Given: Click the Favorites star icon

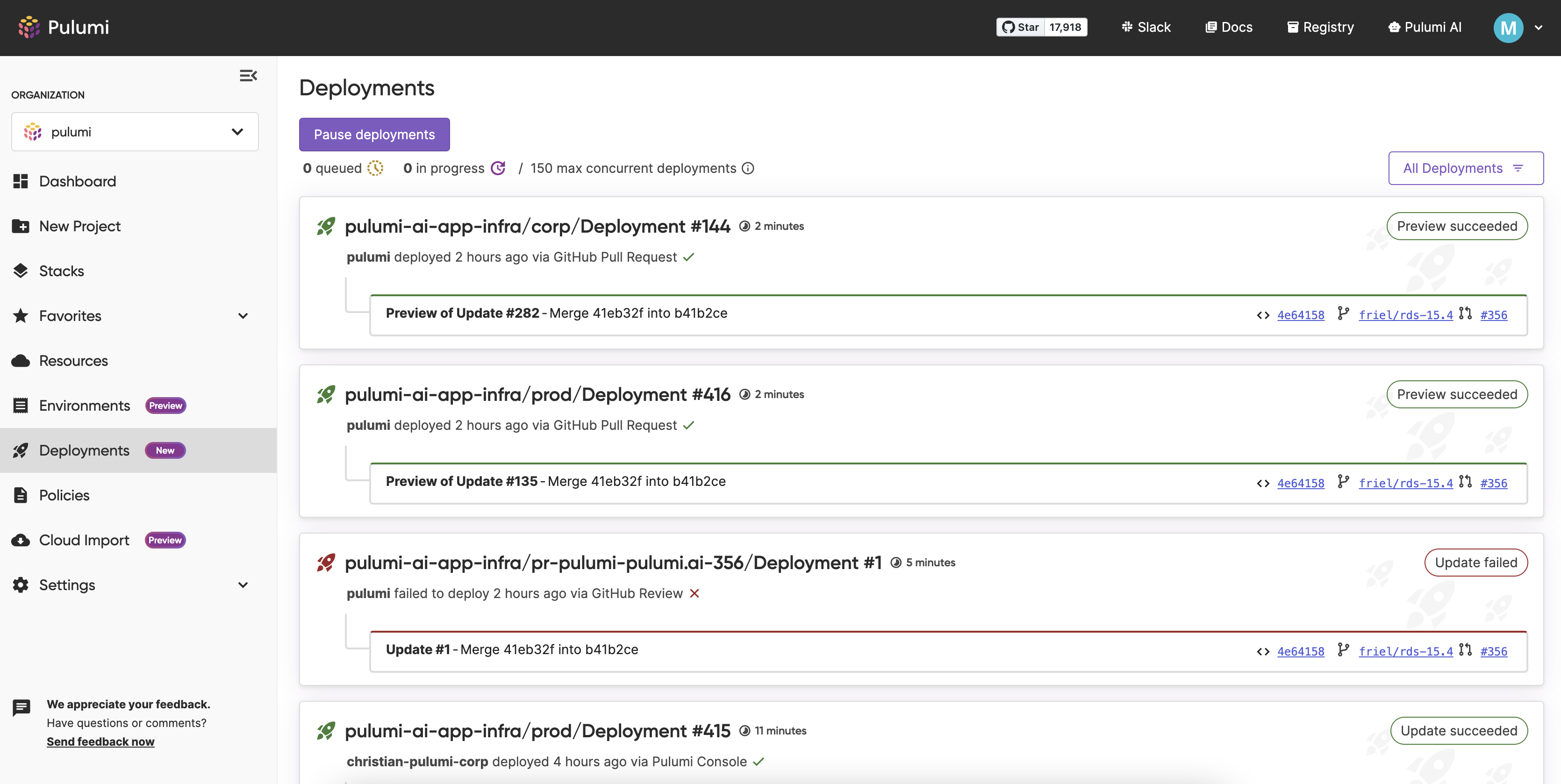Looking at the screenshot, I should point(21,316).
